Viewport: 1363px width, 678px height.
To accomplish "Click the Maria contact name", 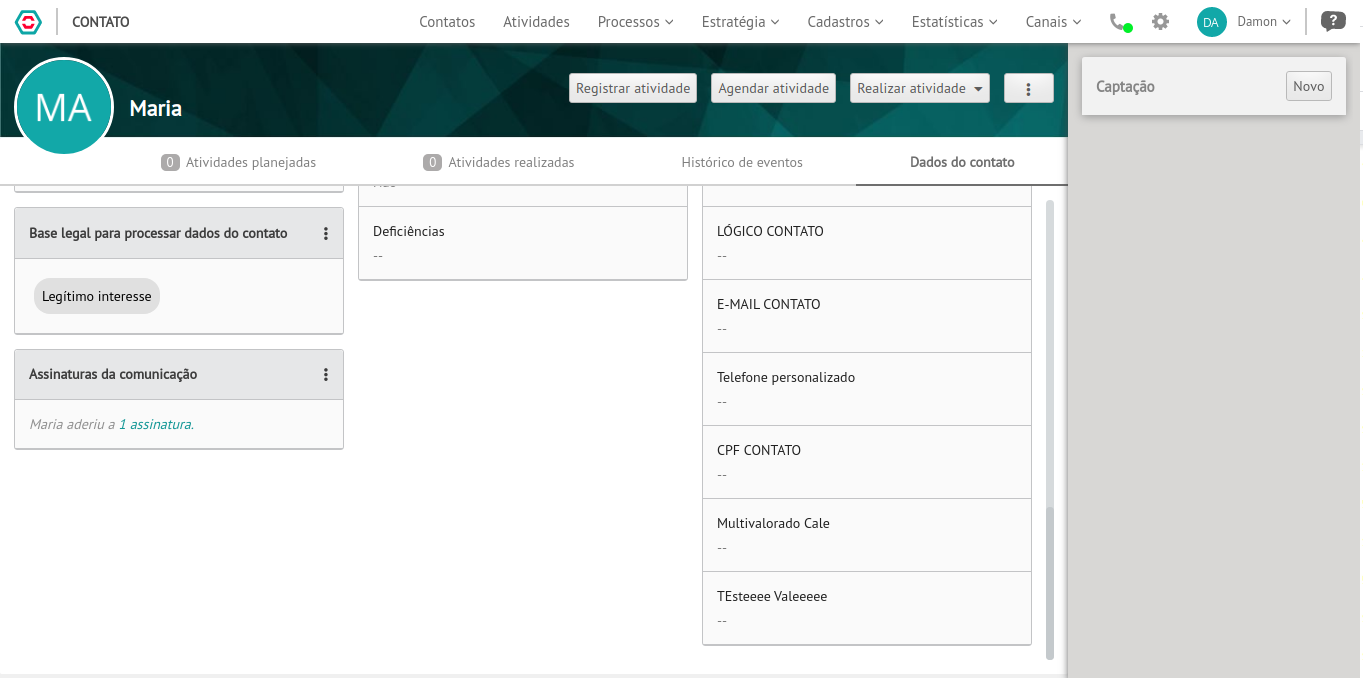I will click(x=156, y=108).
